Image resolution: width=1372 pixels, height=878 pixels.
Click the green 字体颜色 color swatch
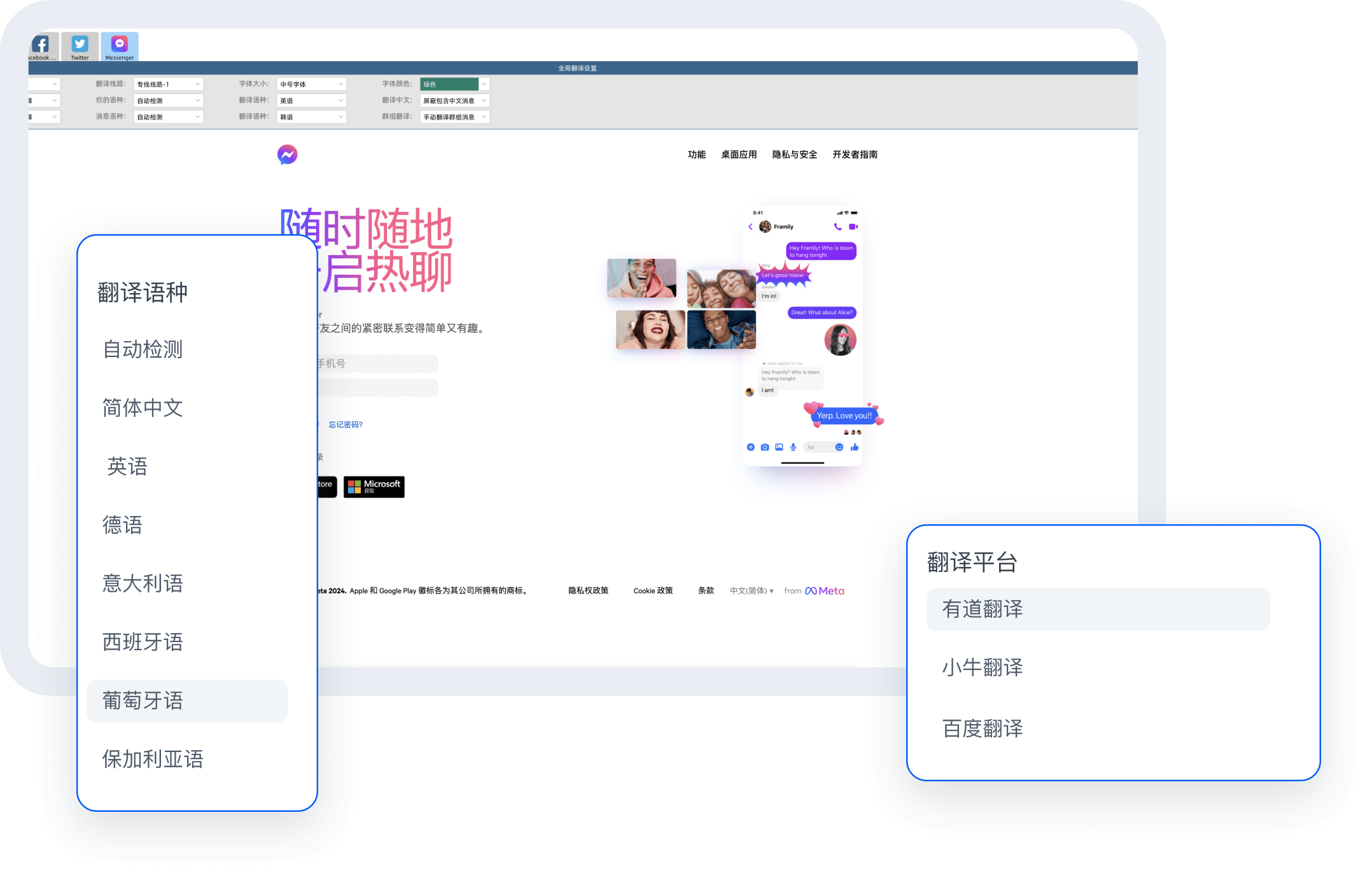450,83
